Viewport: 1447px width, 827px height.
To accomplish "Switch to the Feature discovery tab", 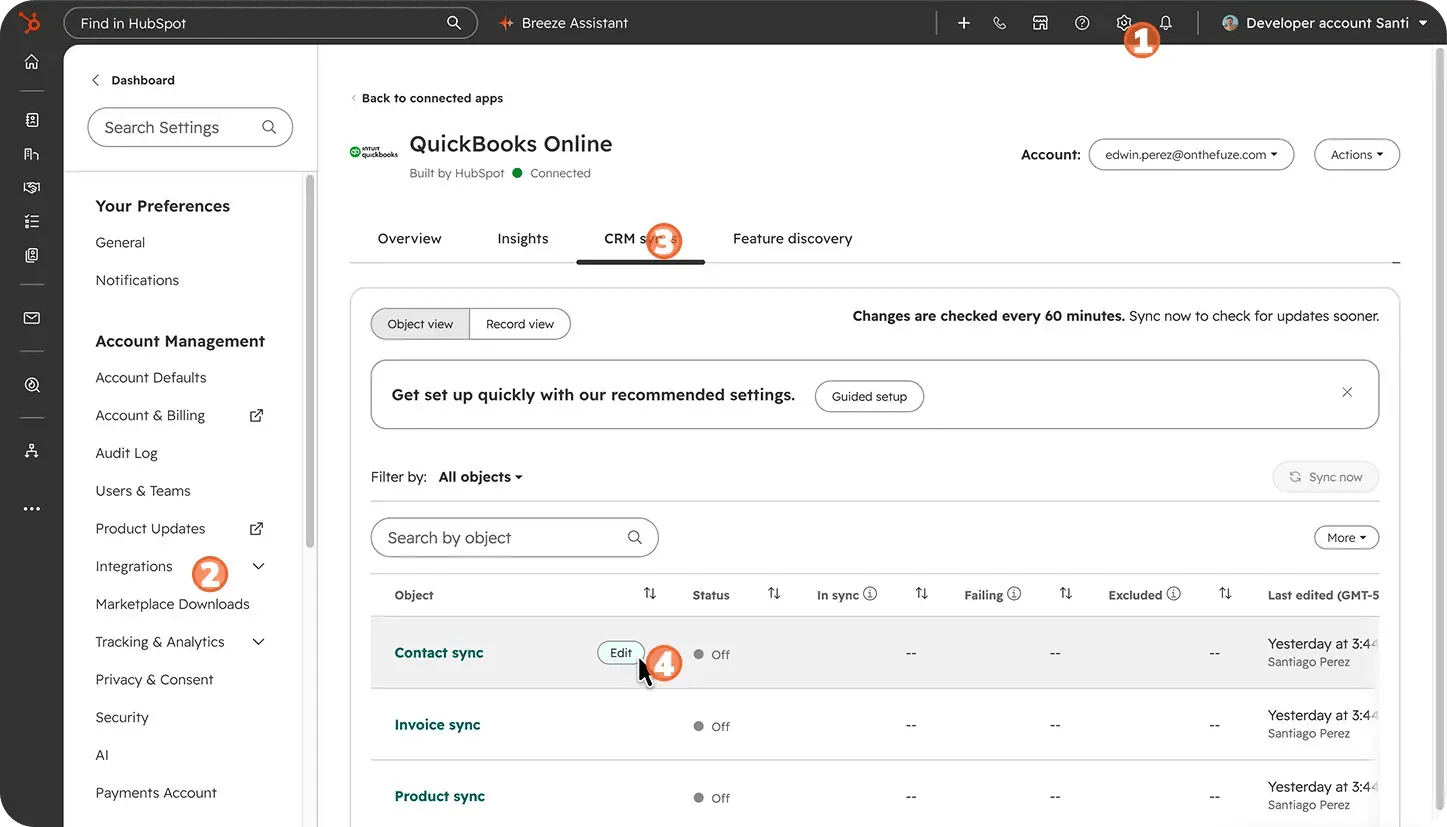I will [793, 239].
